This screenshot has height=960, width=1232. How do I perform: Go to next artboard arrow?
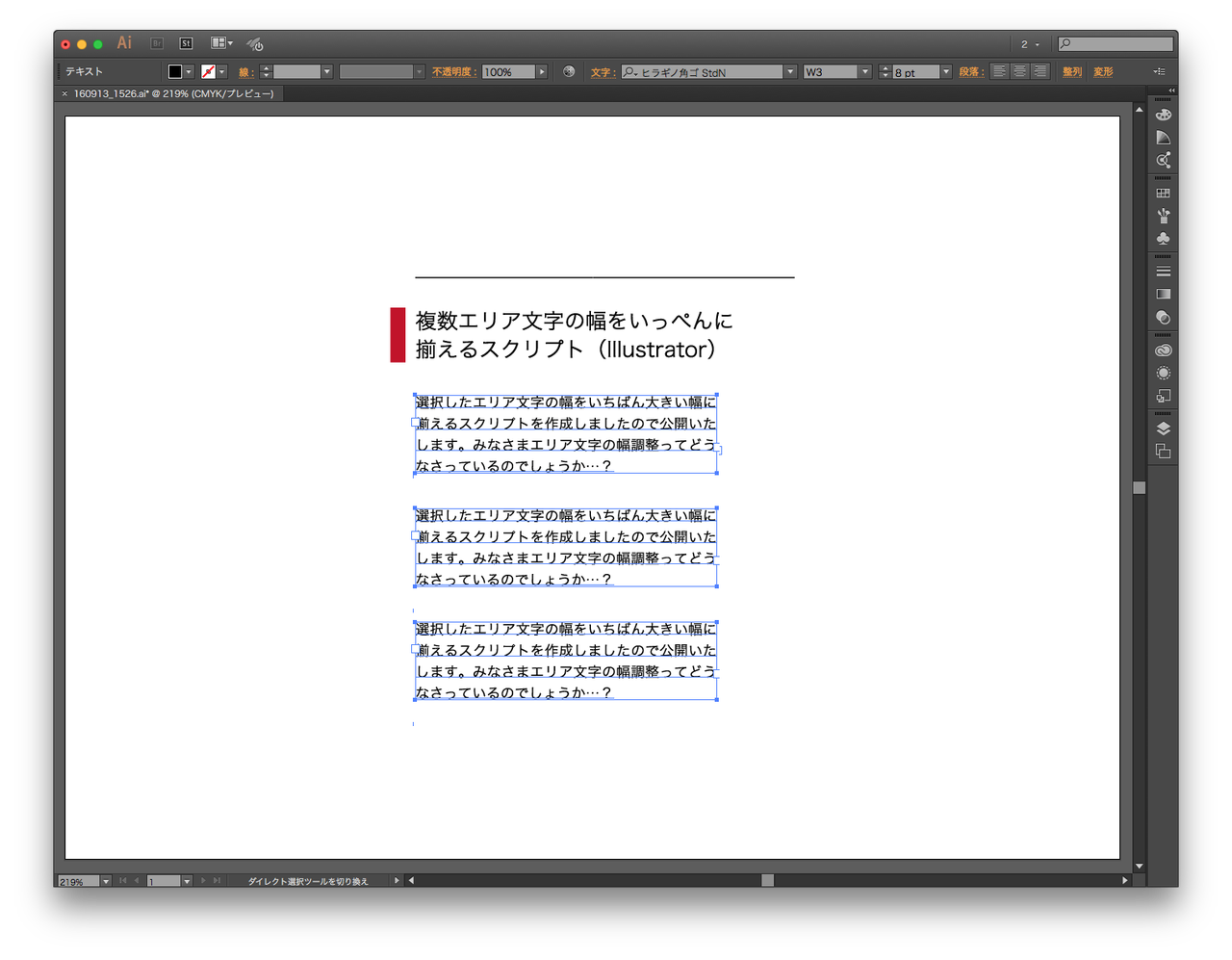tap(203, 880)
